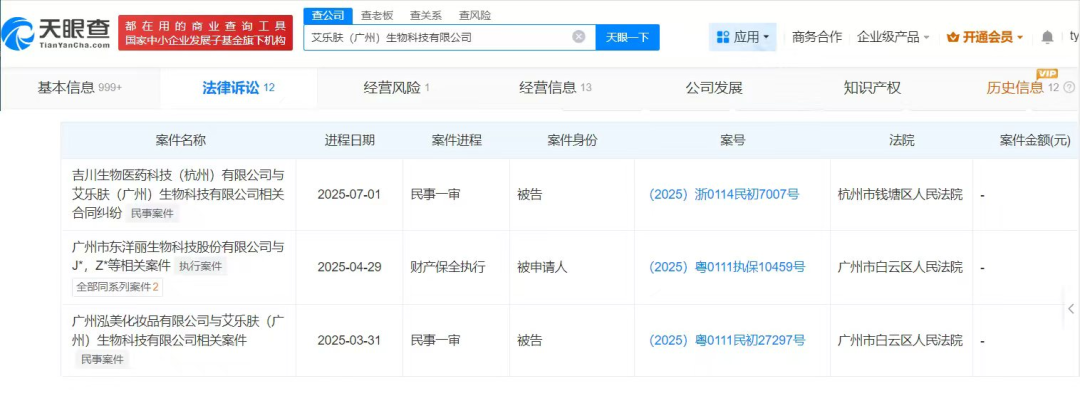The height and width of the screenshot is (418, 1080).
Task: Open the TianYanCha logo homepage
Action: [56, 33]
